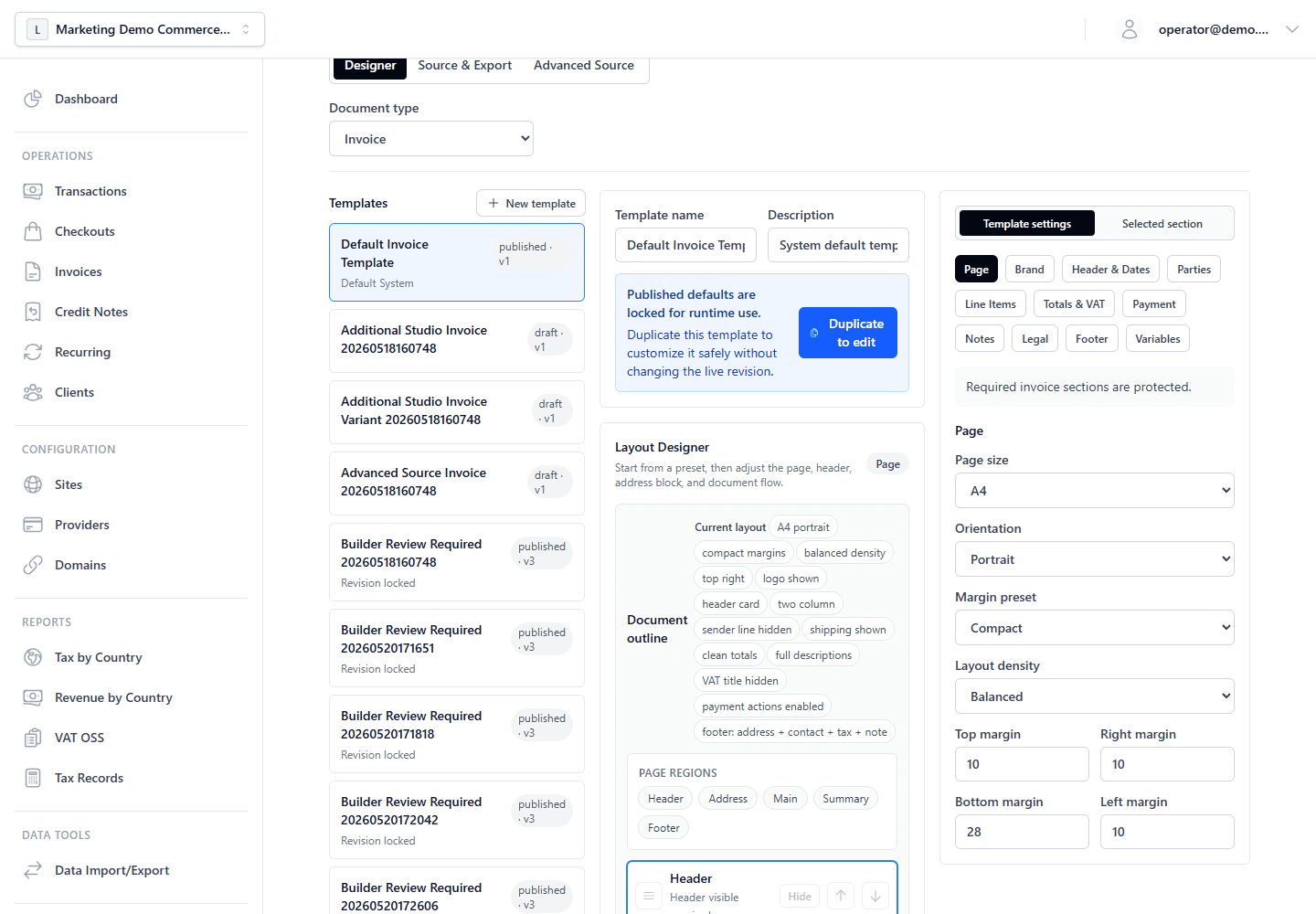This screenshot has height=914, width=1316.
Task: Open the Page size A4 dropdown
Action: click(1095, 491)
